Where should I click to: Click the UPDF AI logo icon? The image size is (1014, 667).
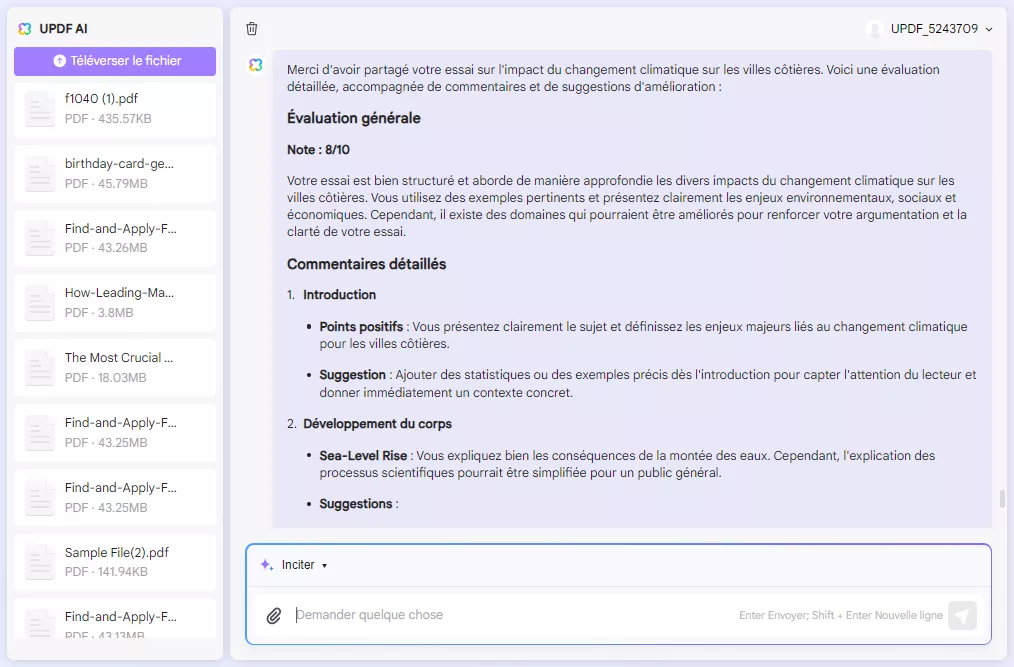(24, 28)
